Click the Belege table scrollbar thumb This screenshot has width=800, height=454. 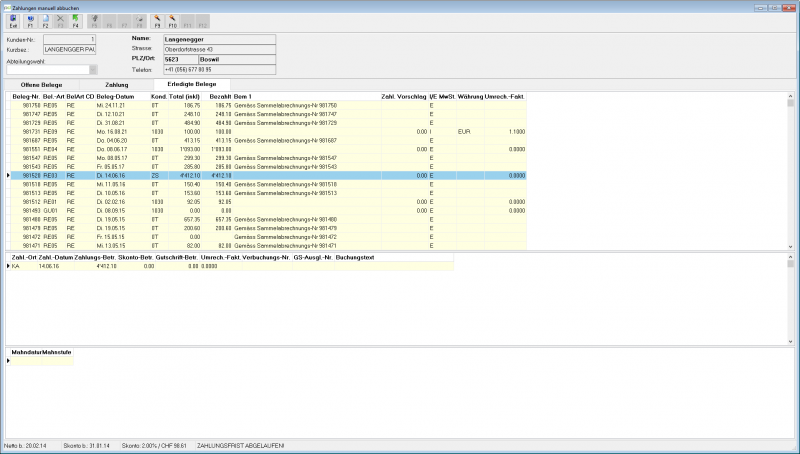(x=790, y=103)
